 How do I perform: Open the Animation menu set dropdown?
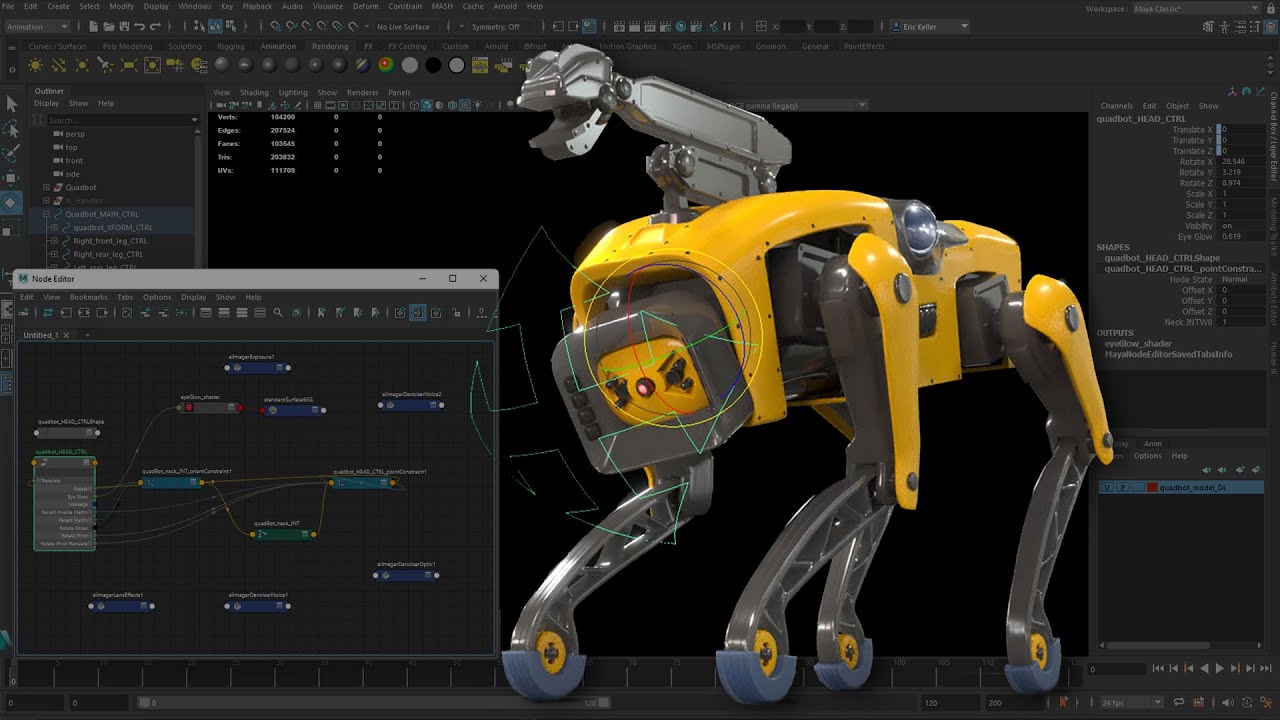pyautogui.click(x=37, y=26)
